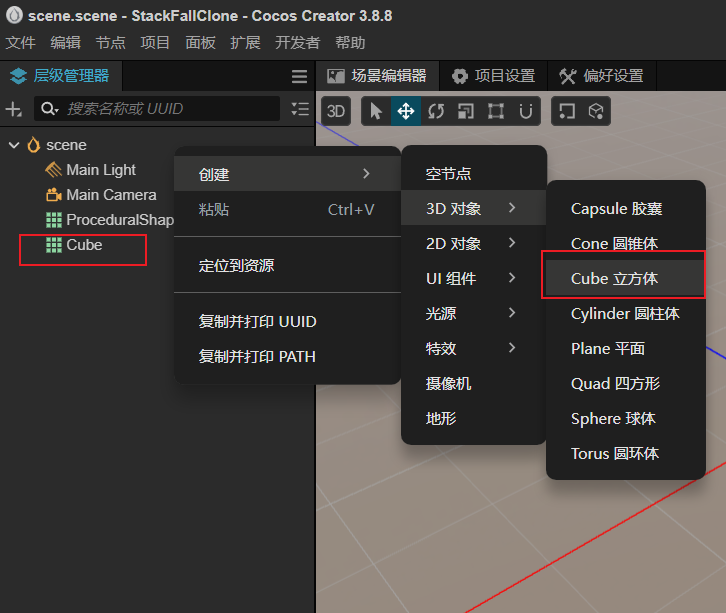The image size is (726, 613).
Task: Expand the 3D 对象 submenu
Action: click(473, 208)
